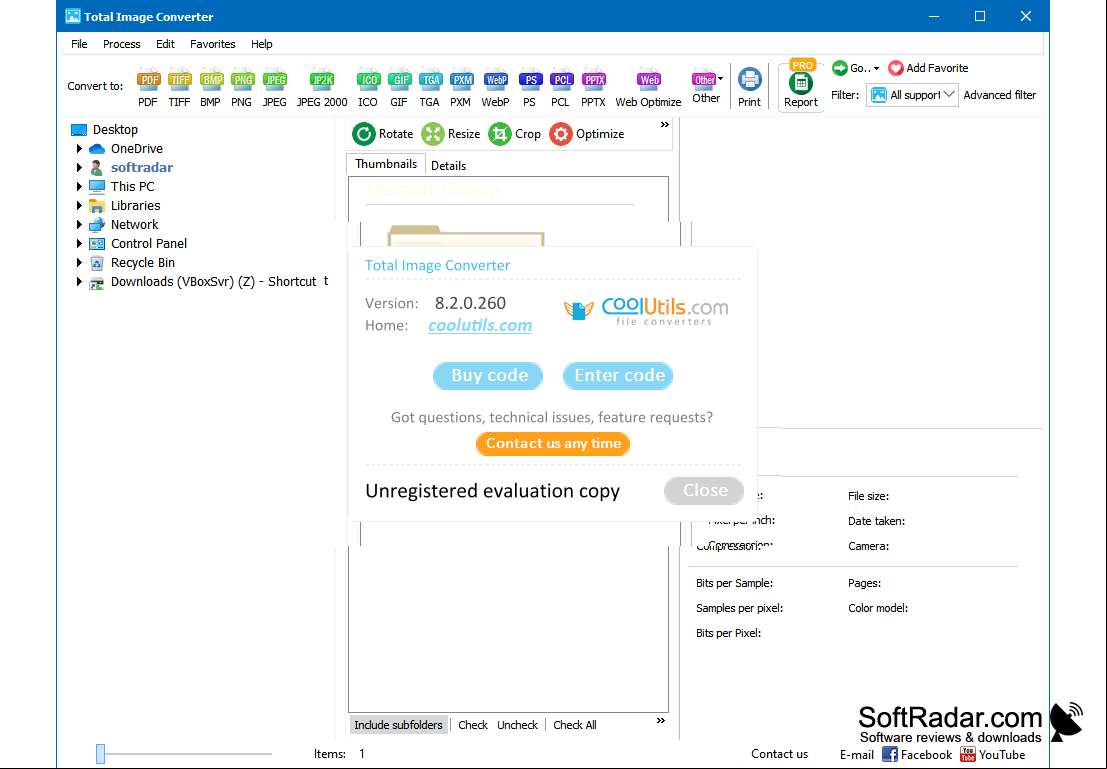Open the Resize tool
1107x769 pixels.
[451, 133]
